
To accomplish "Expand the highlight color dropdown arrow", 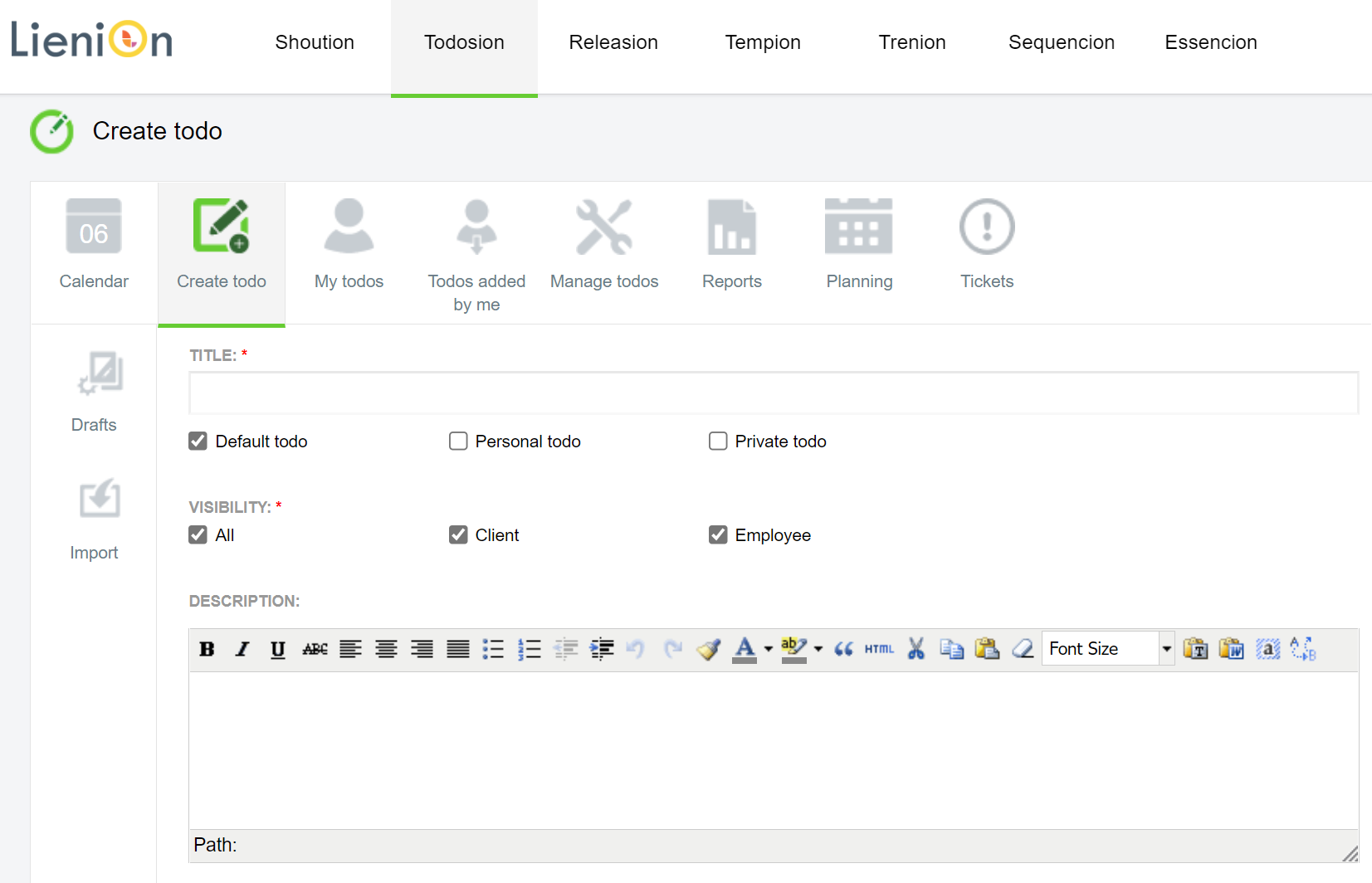I will [x=818, y=649].
